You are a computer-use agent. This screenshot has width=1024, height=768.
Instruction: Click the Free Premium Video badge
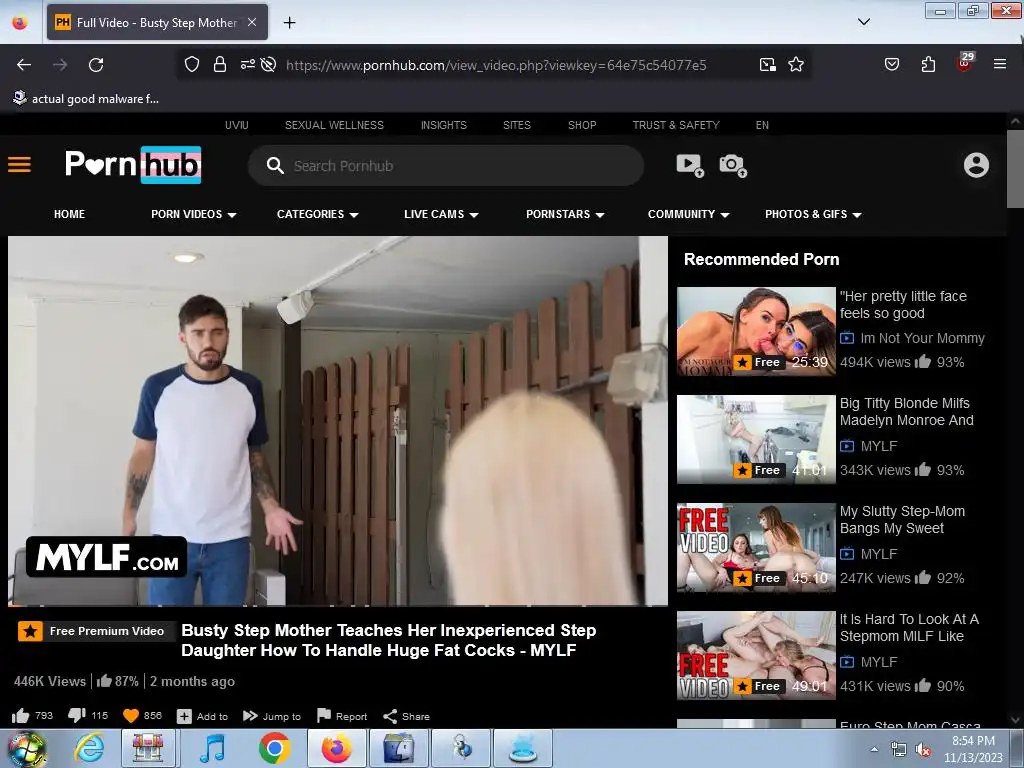pyautogui.click(x=96, y=631)
